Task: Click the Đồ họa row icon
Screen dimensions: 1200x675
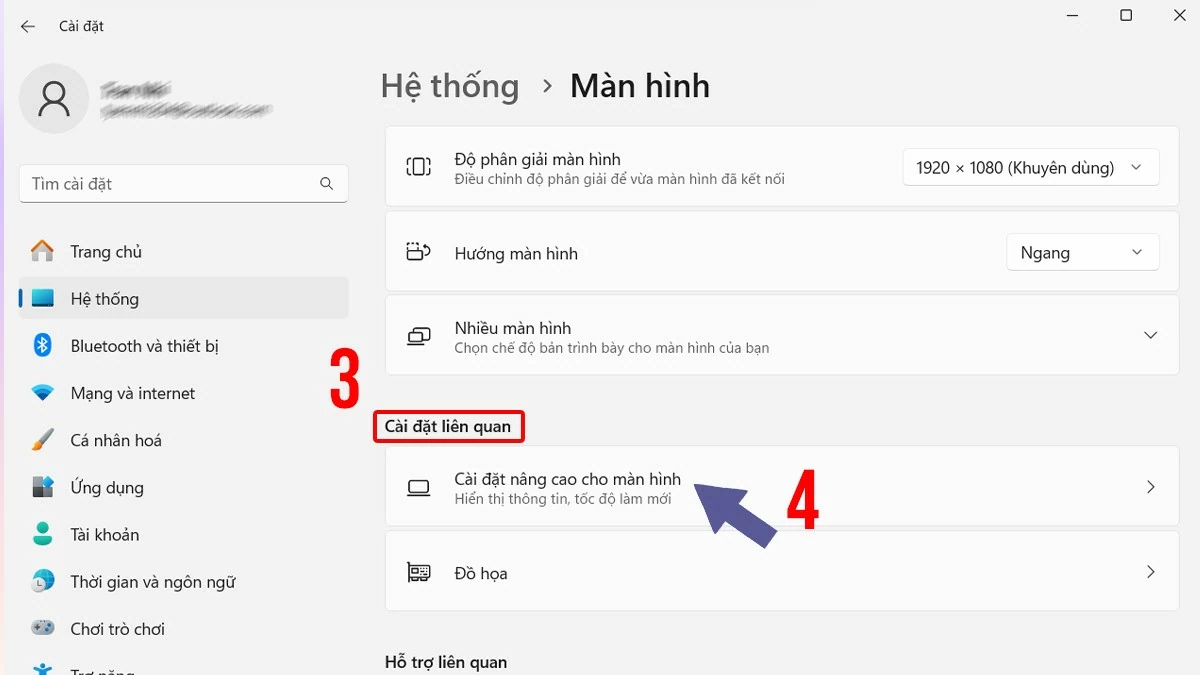Action: point(418,572)
